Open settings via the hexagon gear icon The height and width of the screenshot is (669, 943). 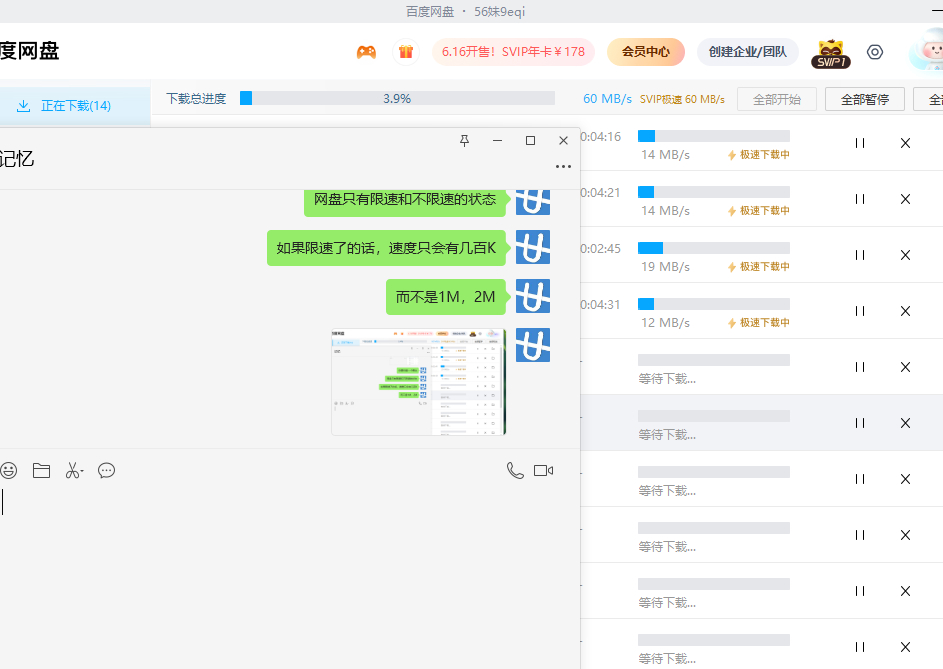click(875, 52)
